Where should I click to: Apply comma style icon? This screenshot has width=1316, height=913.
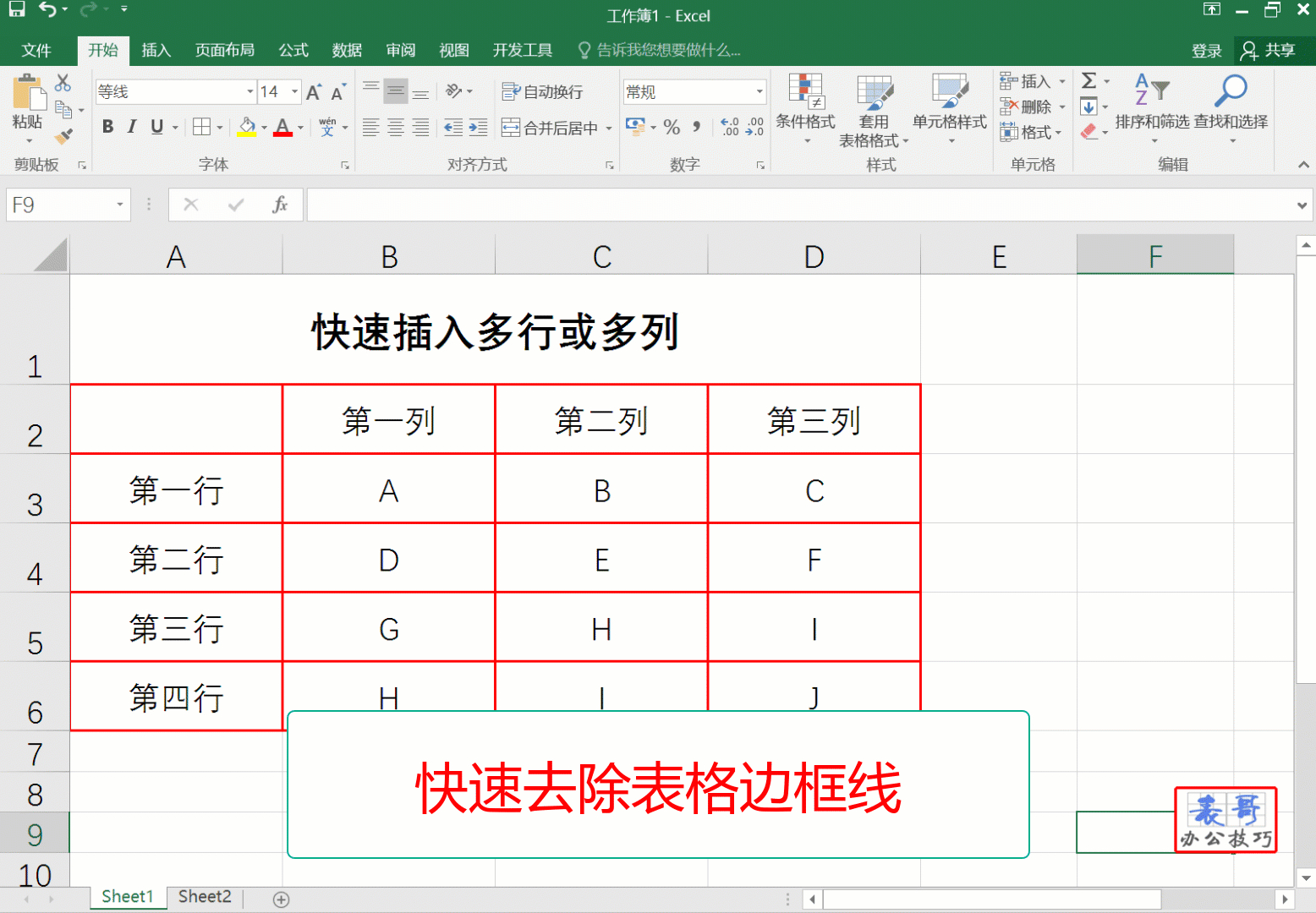pos(696,128)
